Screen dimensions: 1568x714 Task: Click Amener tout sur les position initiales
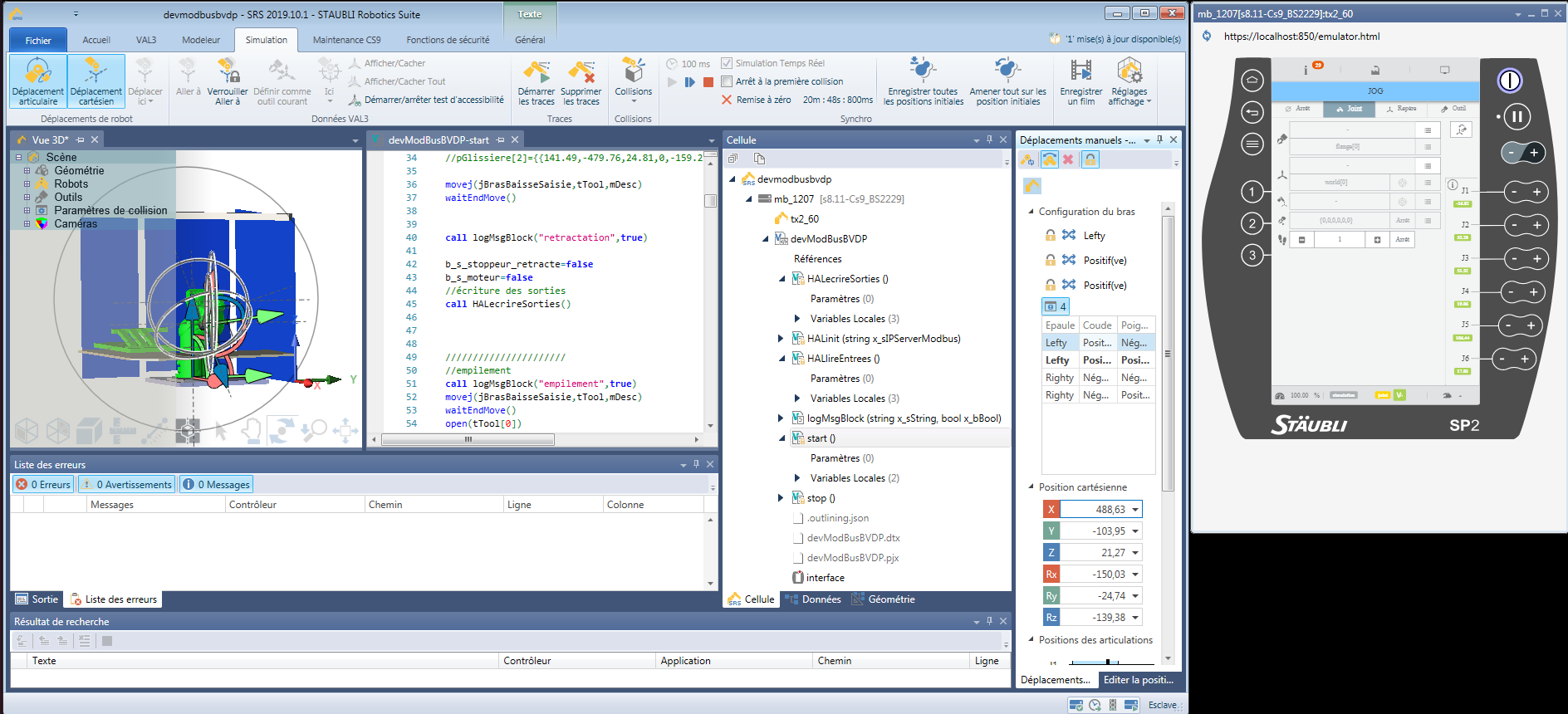pos(1007,81)
